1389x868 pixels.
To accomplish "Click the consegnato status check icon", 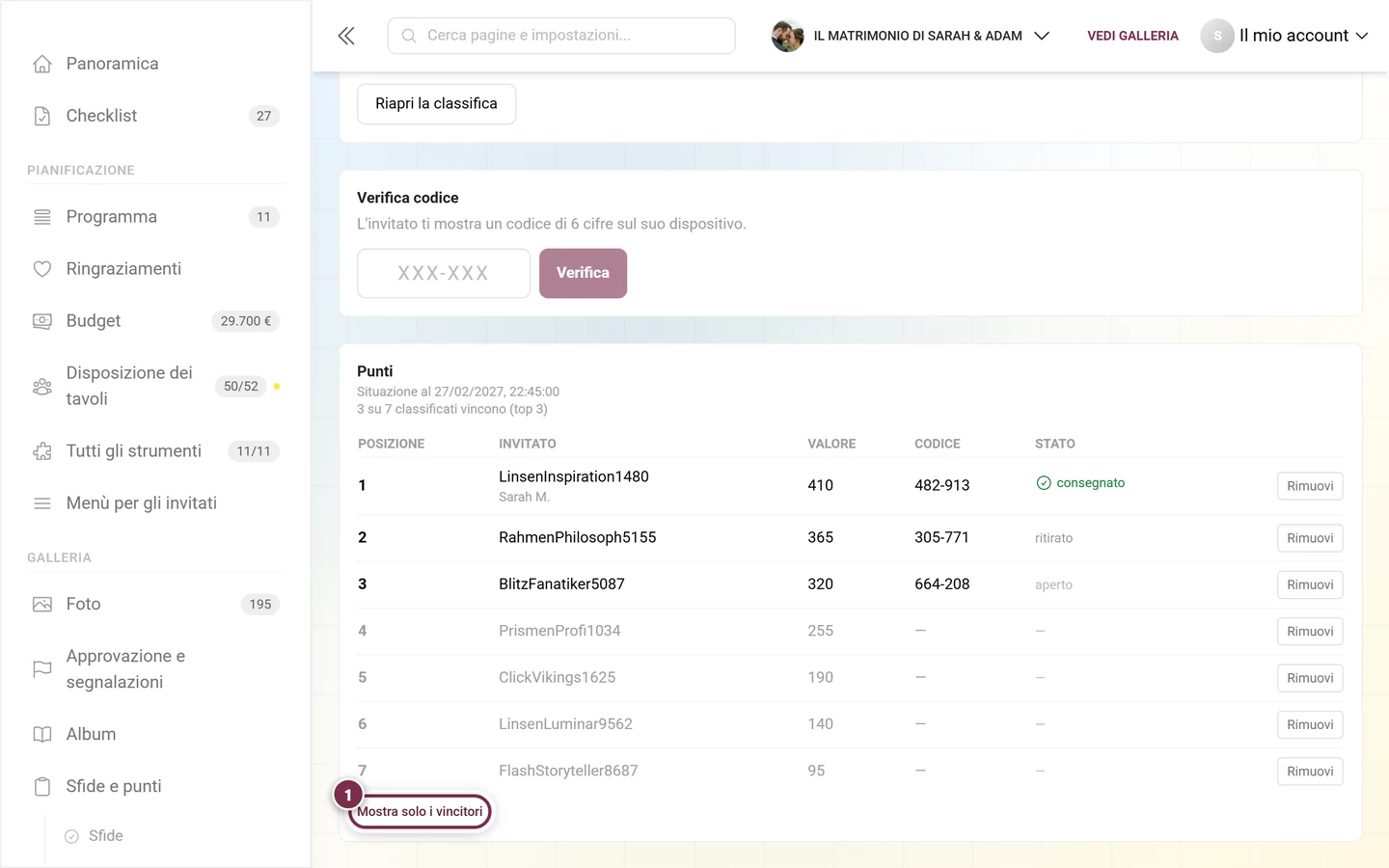I will click(x=1044, y=483).
